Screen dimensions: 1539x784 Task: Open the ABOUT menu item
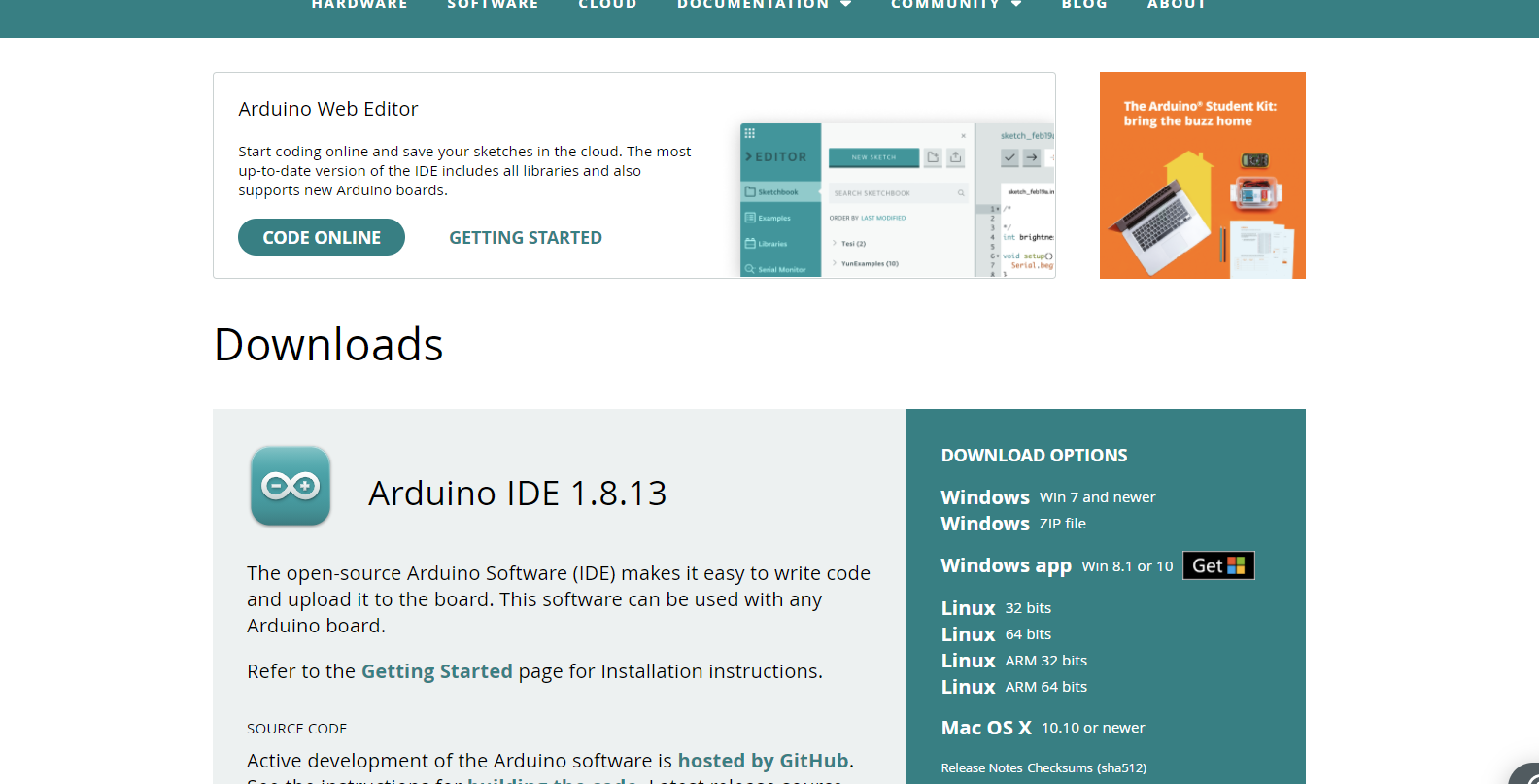pos(1177,5)
